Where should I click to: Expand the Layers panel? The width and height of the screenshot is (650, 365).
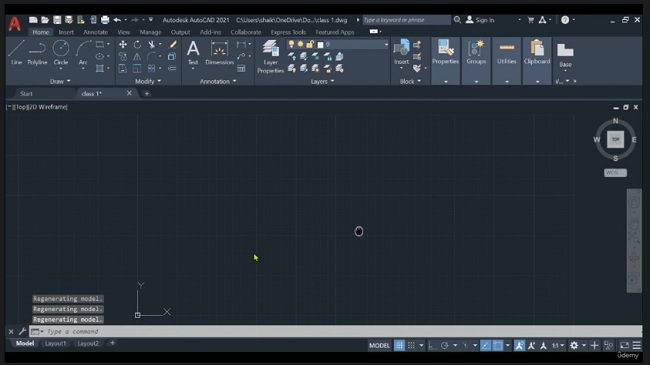[323, 81]
